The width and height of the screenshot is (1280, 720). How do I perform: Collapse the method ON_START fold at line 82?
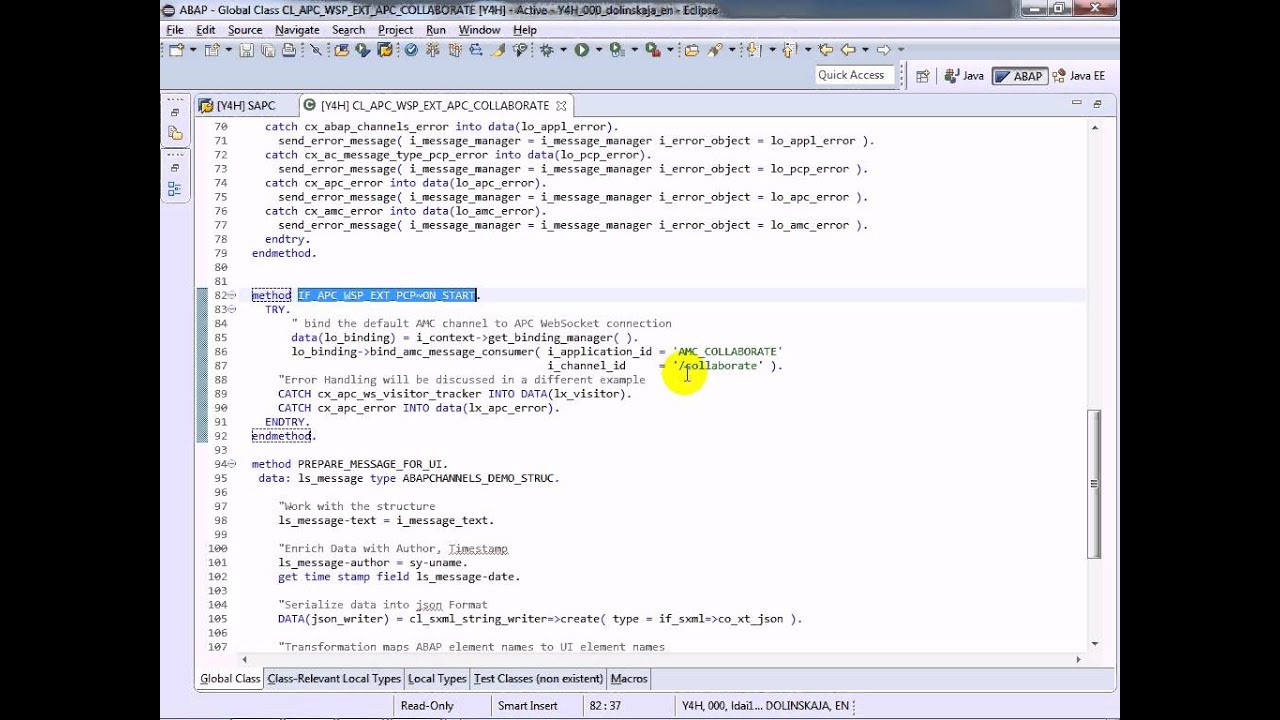coord(233,296)
